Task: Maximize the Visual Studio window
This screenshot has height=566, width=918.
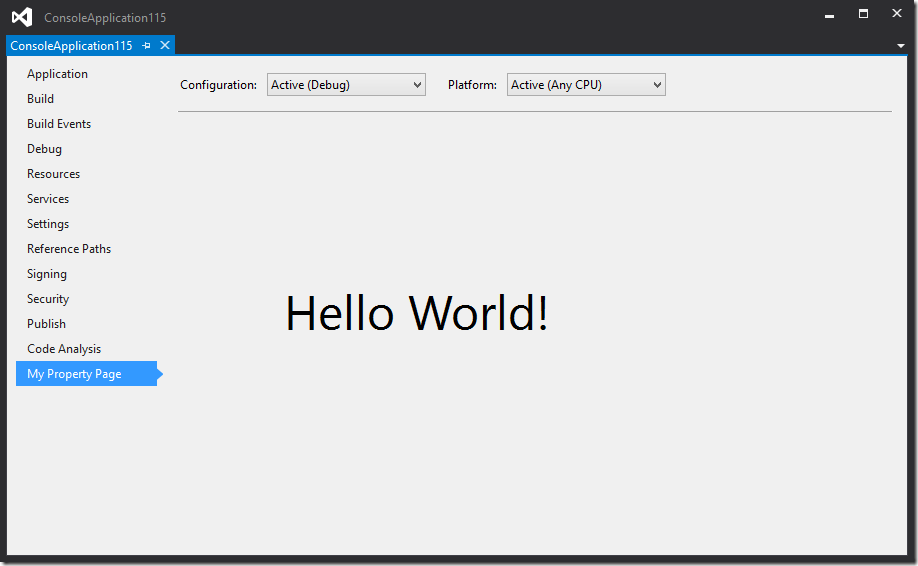Action: tap(863, 15)
